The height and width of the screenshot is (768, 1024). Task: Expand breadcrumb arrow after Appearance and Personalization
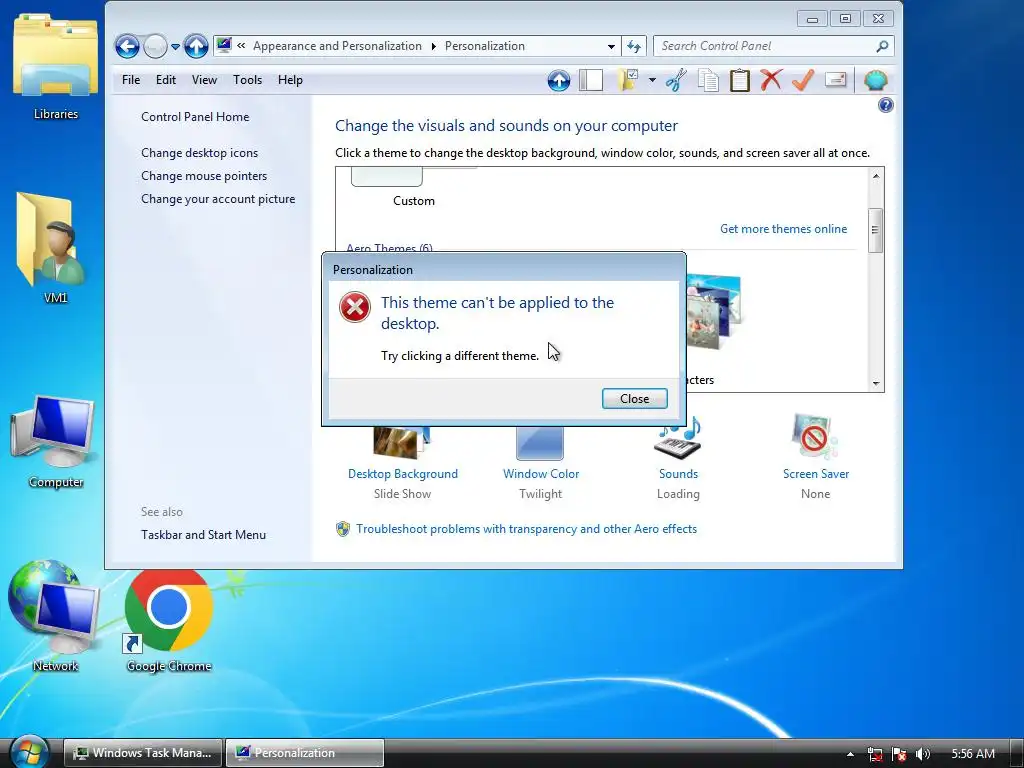[433, 46]
